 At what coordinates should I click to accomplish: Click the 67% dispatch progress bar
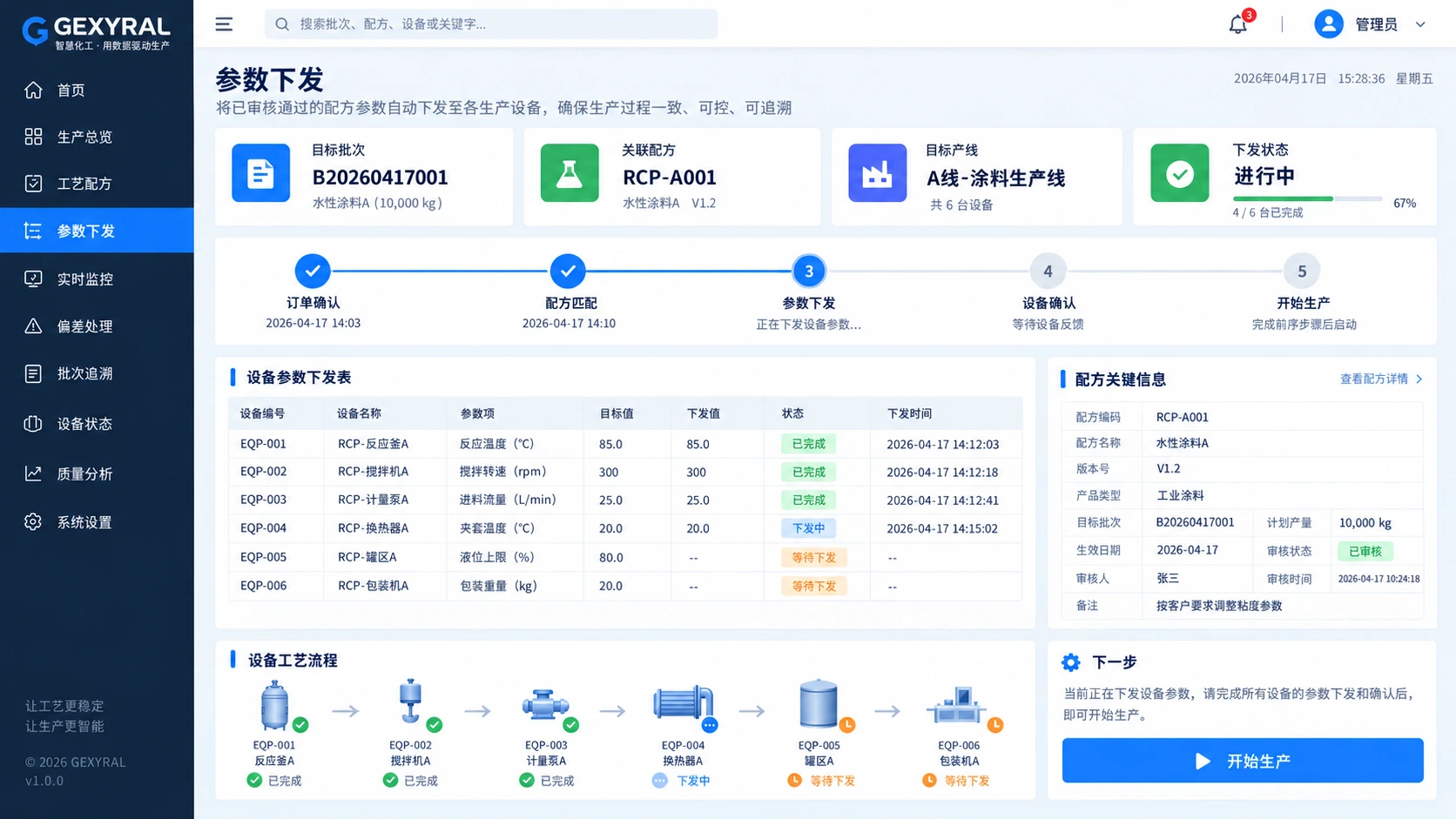(1307, 199)
